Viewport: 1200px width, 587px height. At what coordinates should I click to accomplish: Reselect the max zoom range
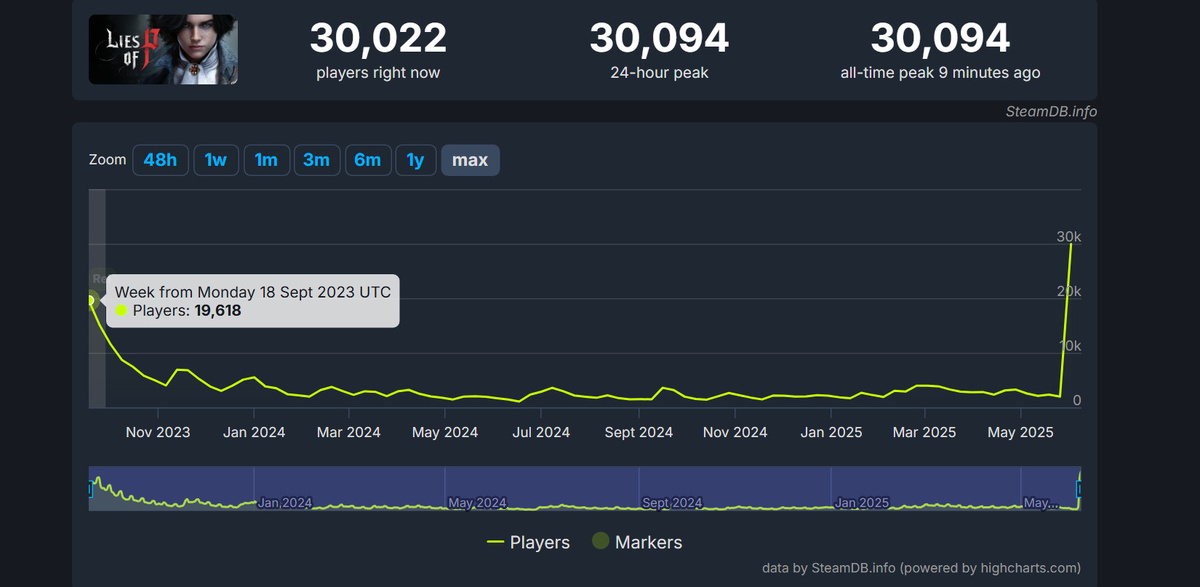470,160
